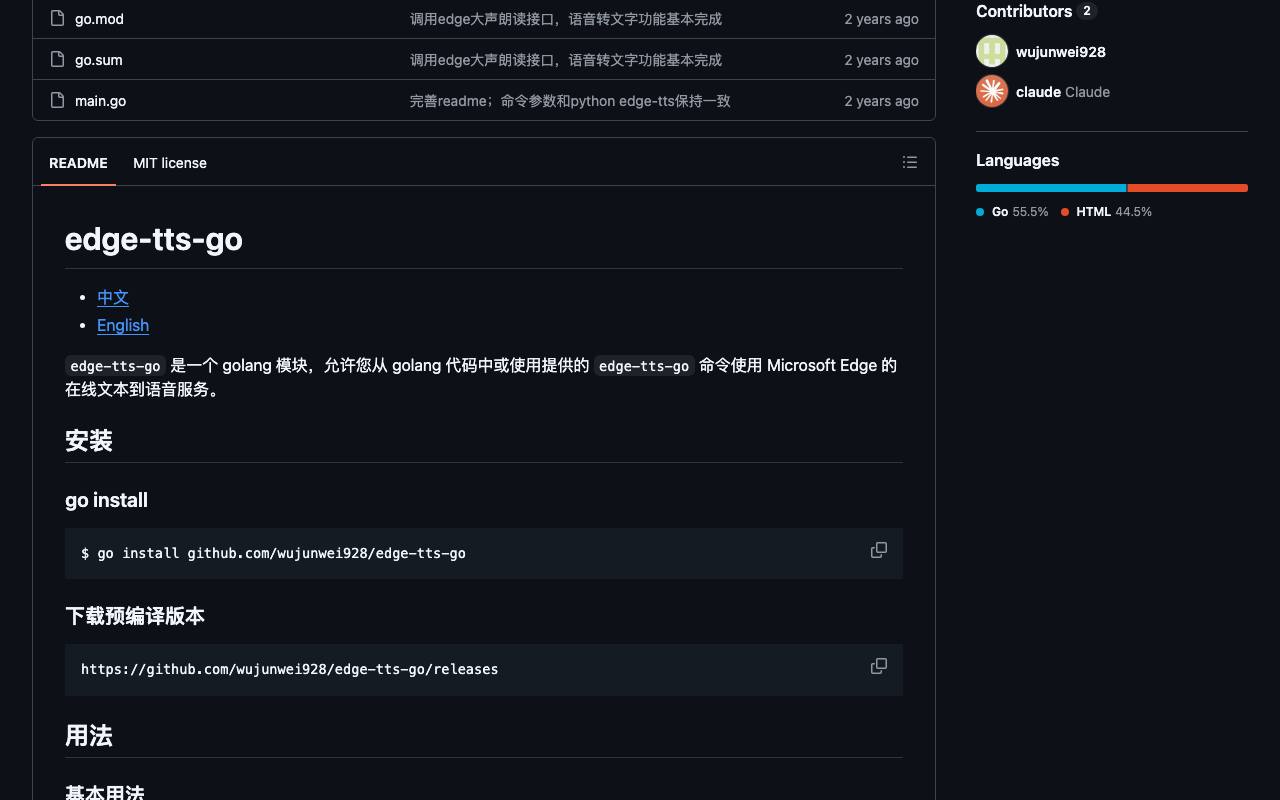Screen dimensions: 1280x800
Task: Click the file icon beside main.go
Action: point(57,100)
